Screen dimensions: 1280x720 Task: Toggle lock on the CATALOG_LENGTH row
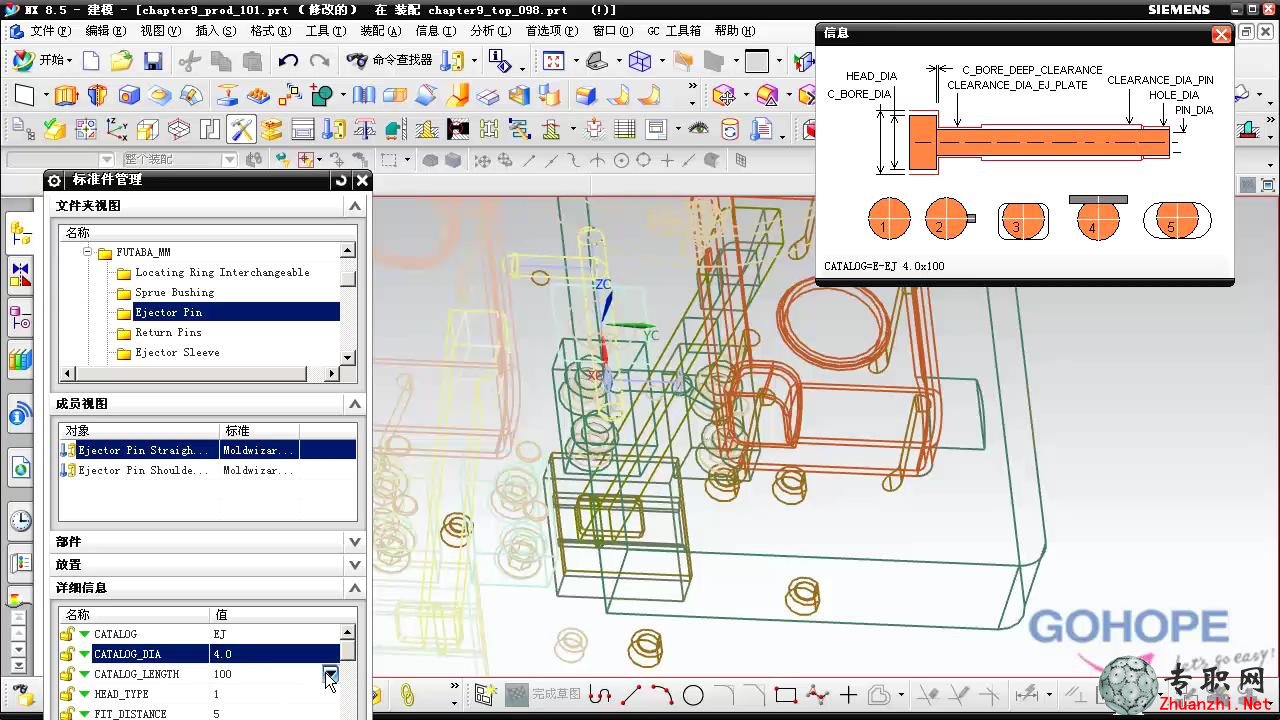point(67,674)
